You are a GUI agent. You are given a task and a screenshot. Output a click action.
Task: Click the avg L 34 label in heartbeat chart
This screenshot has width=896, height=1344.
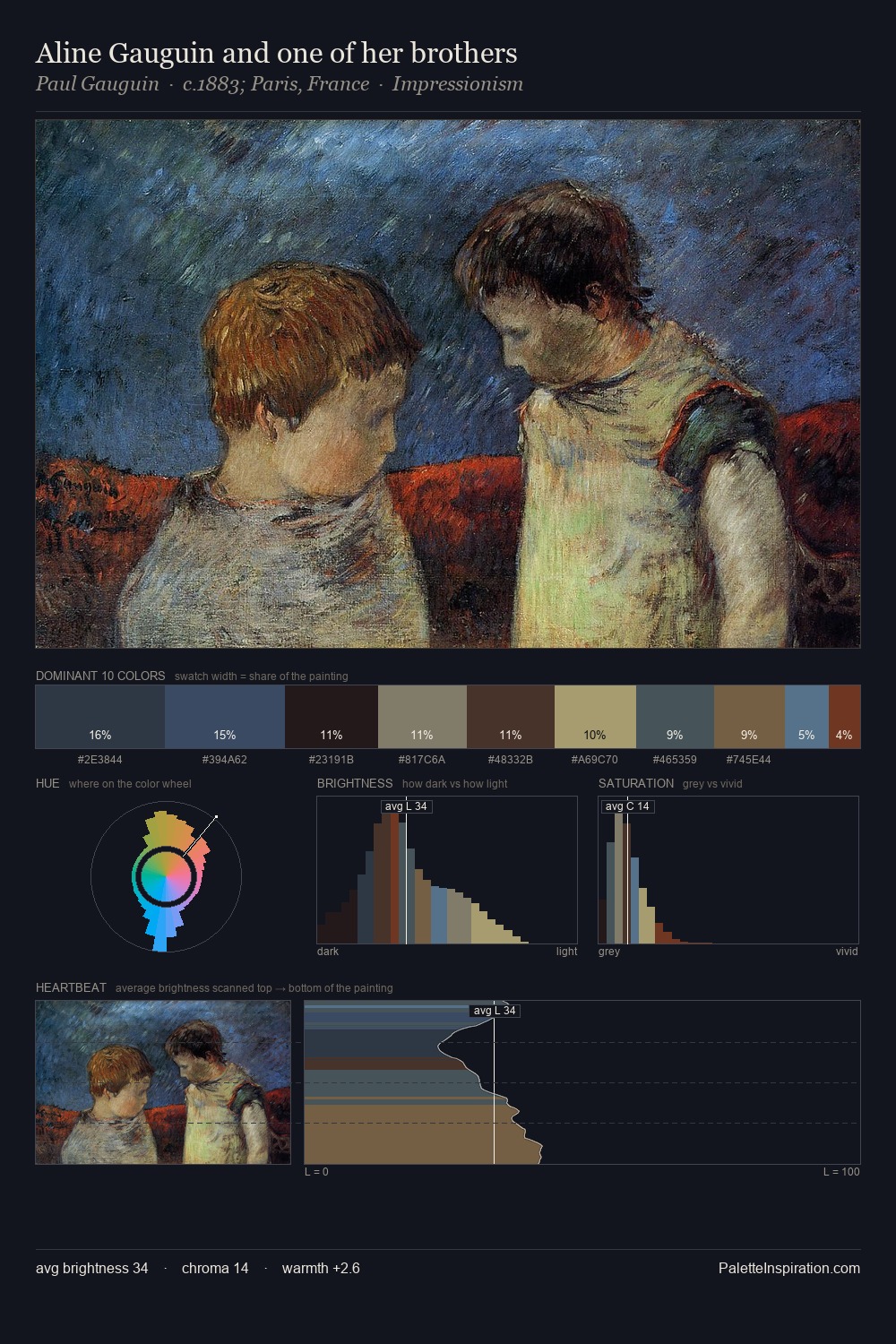(x=495, y=1011)
